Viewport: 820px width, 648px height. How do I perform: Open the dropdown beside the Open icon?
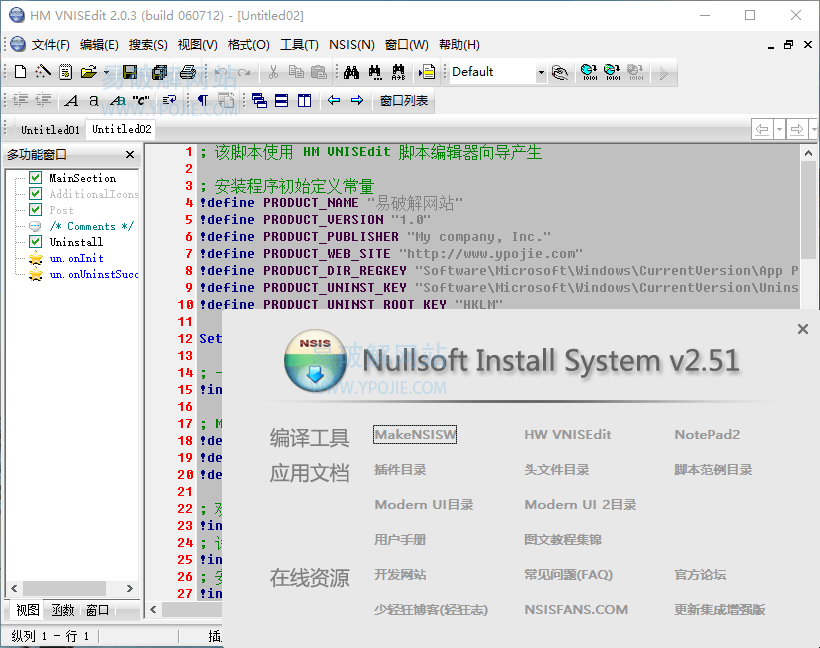(105, 72)
